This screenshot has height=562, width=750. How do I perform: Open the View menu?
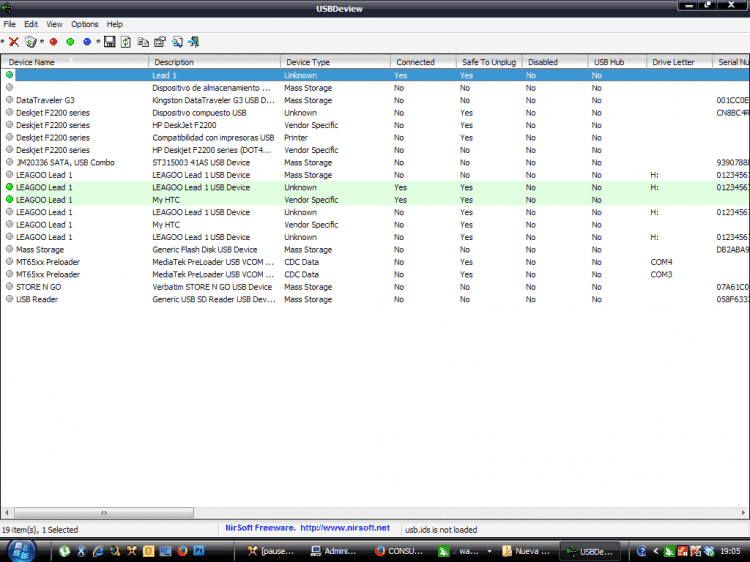point(54,24)
